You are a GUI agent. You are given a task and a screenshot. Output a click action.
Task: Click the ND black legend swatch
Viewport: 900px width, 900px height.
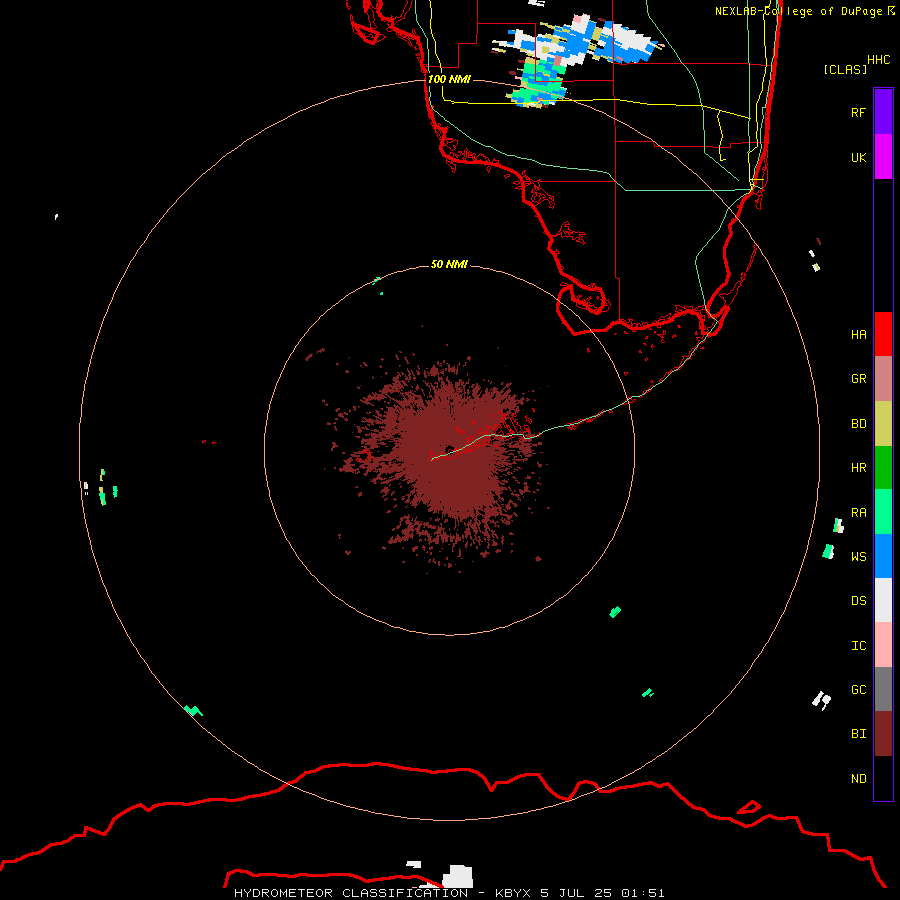[x=883, y=778]
